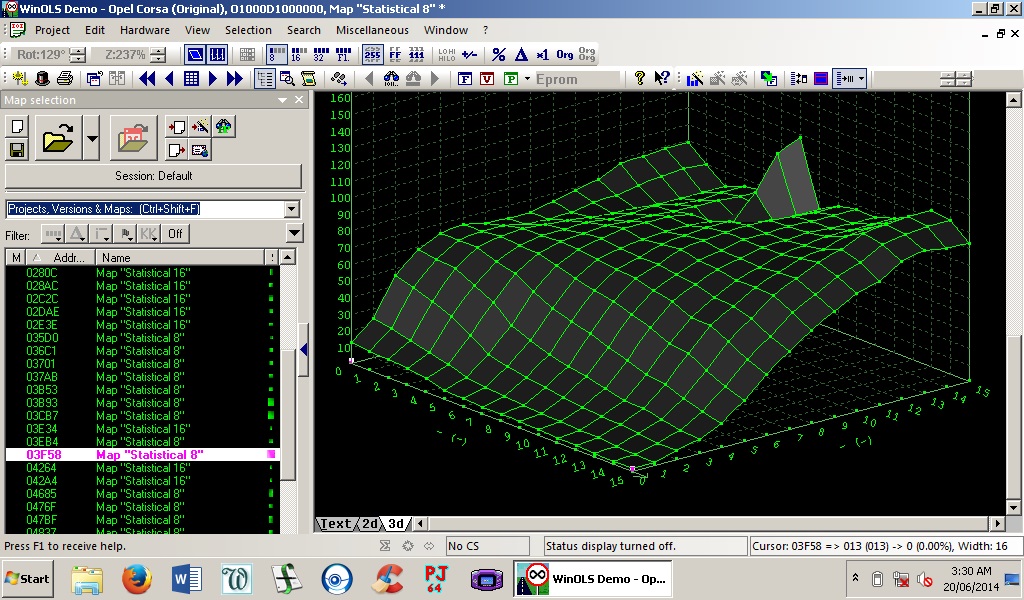
Task: Click the Session: Default button
Action: click(x=153, y=176)
